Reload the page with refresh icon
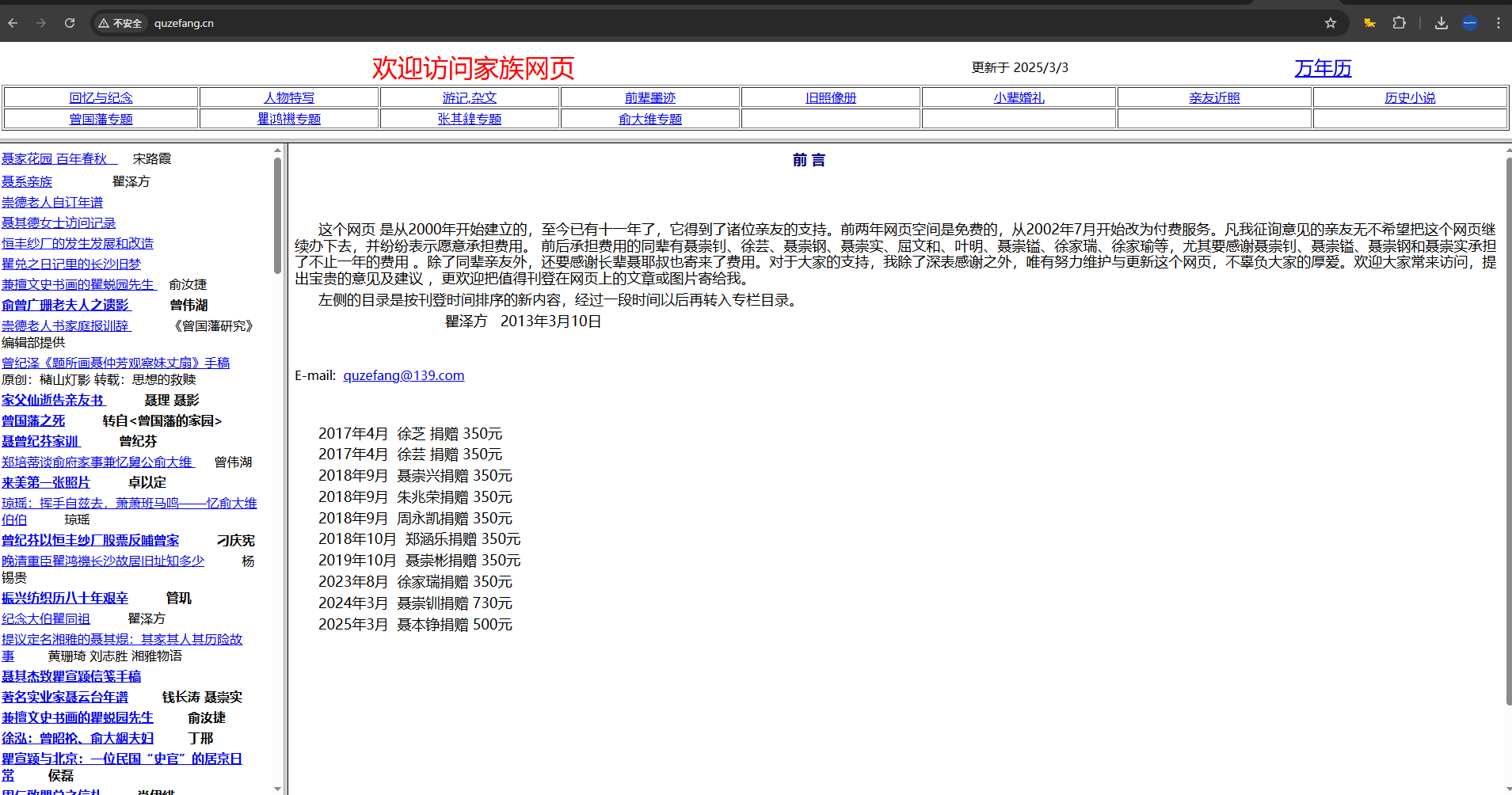Image resolution: width=1512 pixels, height=795 pixels. pos(70,23)
